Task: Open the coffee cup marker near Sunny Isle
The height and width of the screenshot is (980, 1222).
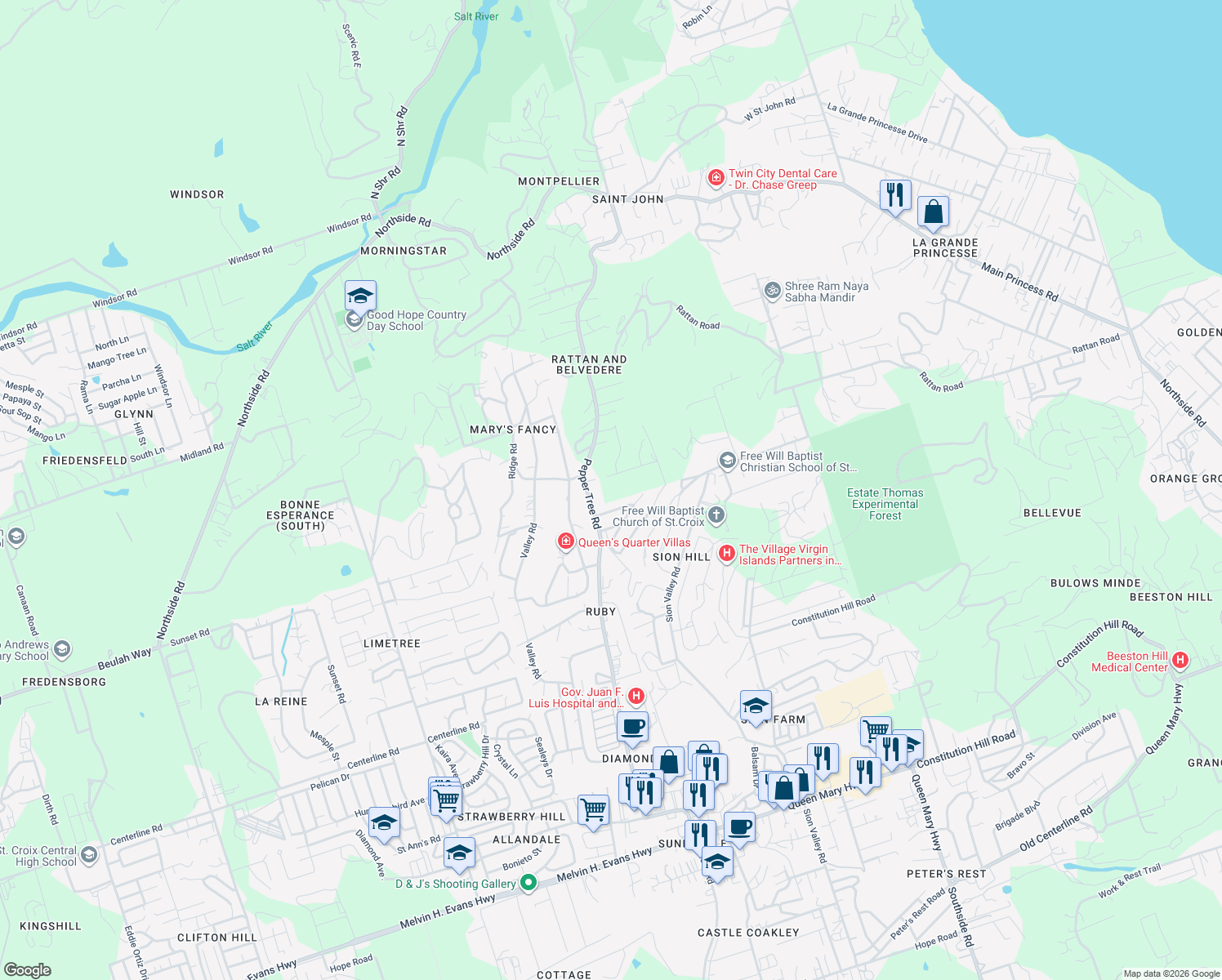Action: click(x=739, y=827)
